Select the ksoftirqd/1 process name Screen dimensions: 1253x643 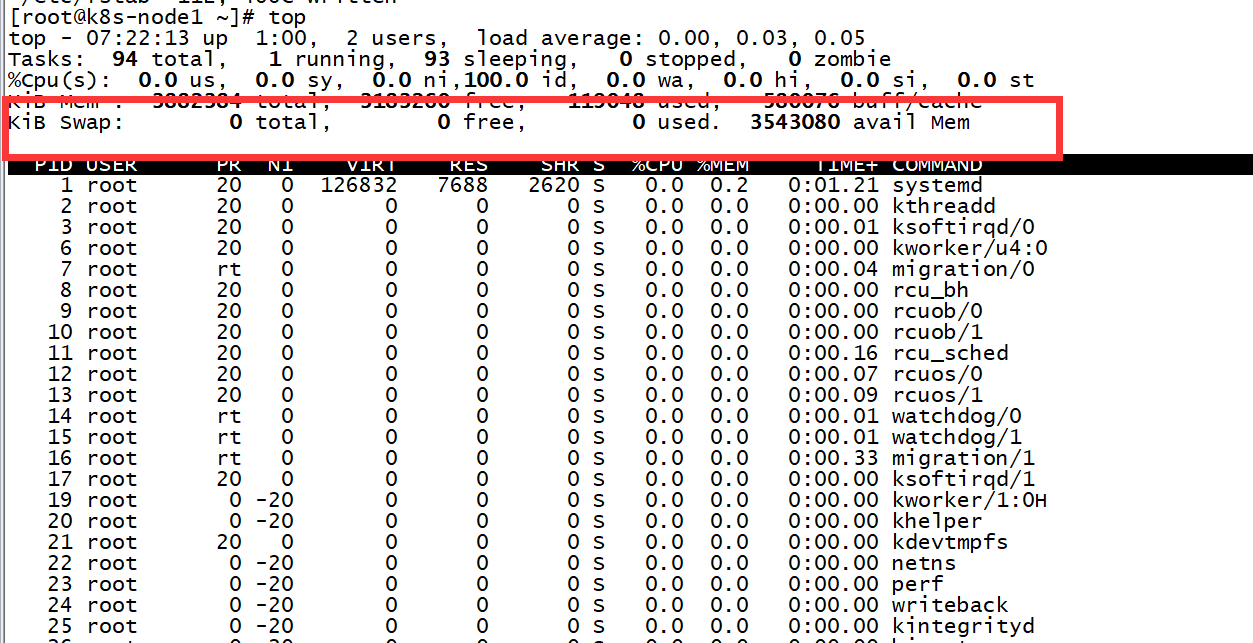tap(963, 479)
